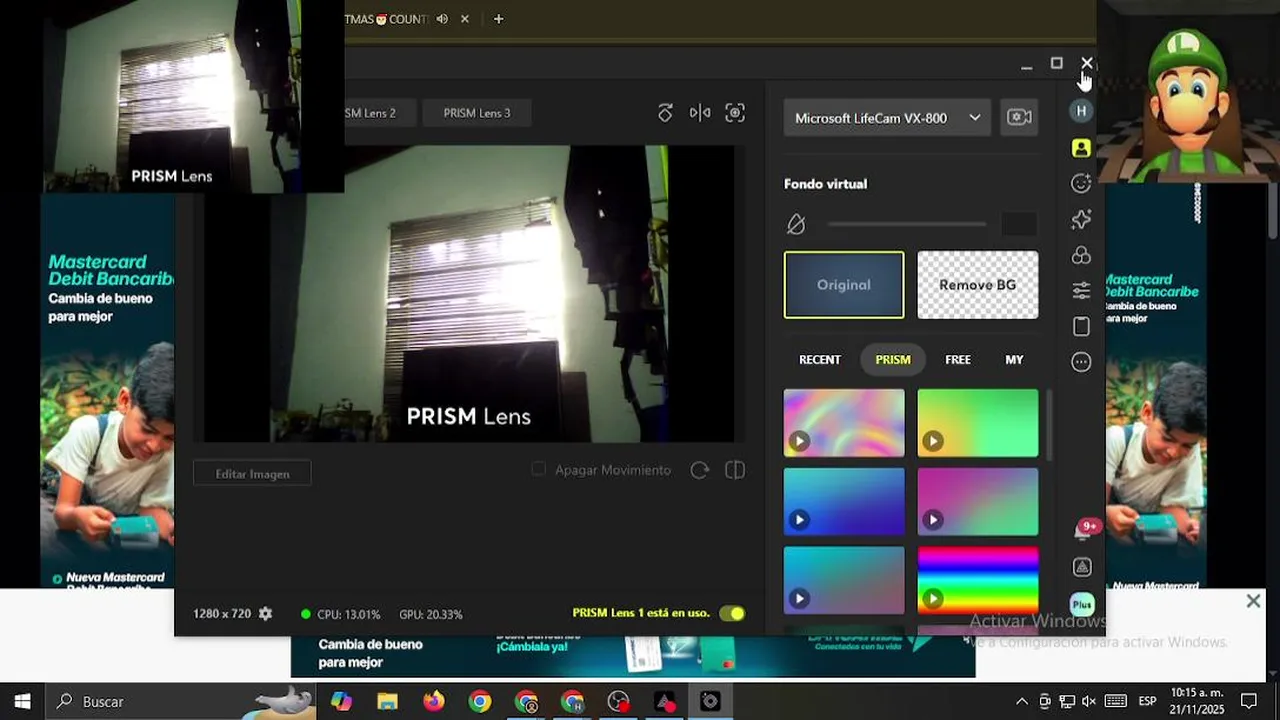
Task: Click the GPU: 20.33% status readout
Action: point(431,614)
